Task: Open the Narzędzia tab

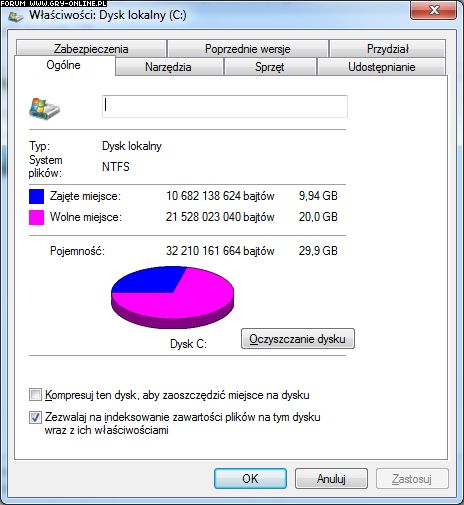Action: point(169,67)
